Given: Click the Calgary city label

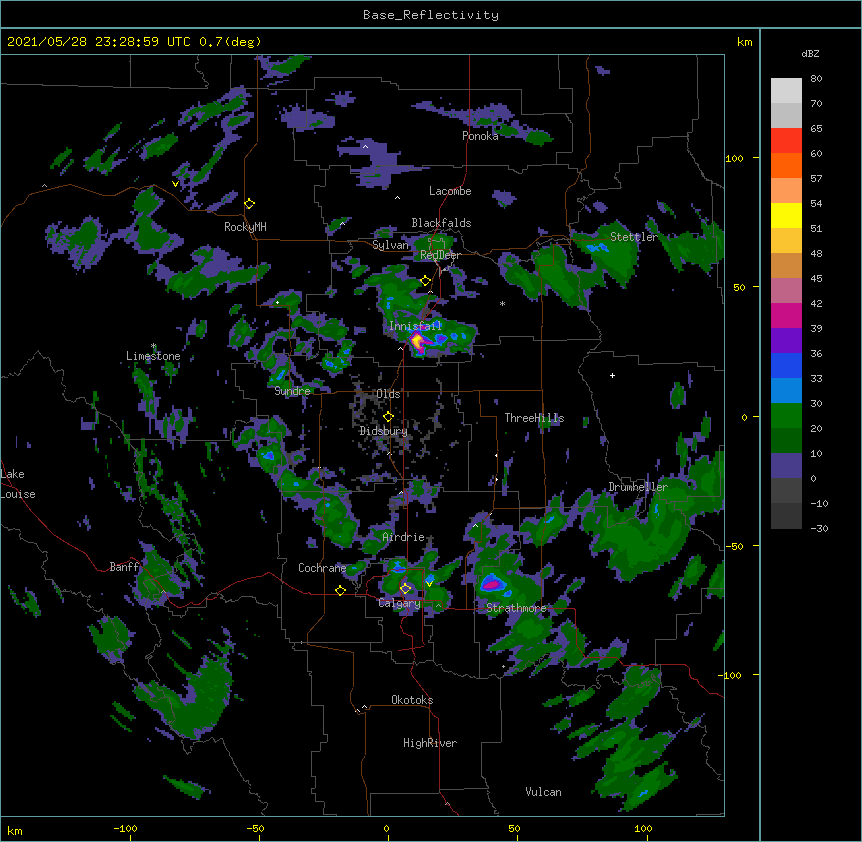Looking at the screenshot, I should 400,603.
